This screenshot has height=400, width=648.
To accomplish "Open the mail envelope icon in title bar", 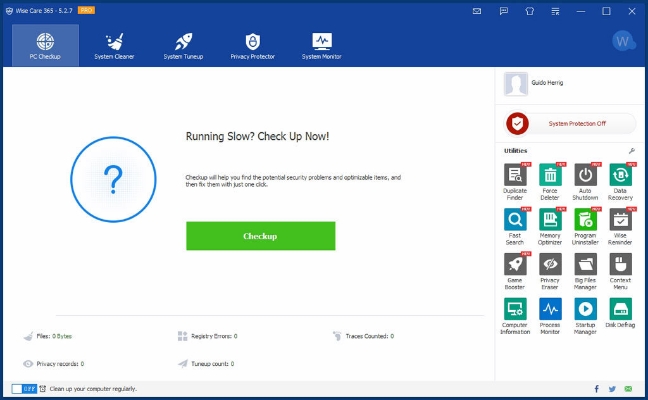I will click(477, 11).
